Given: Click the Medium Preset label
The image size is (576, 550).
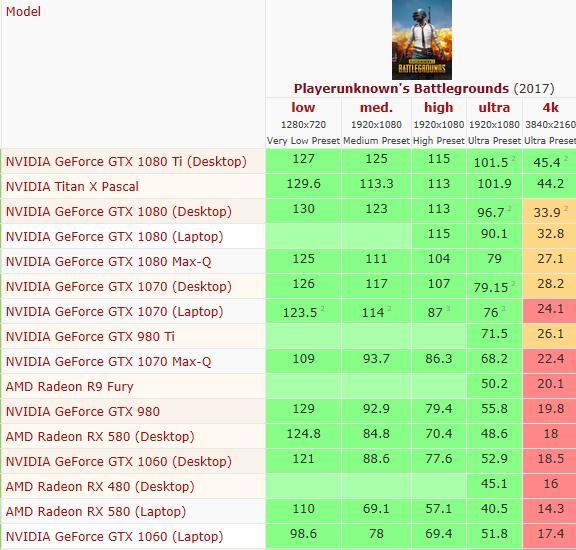Looking at the screenshot, I should click(376, 141).
